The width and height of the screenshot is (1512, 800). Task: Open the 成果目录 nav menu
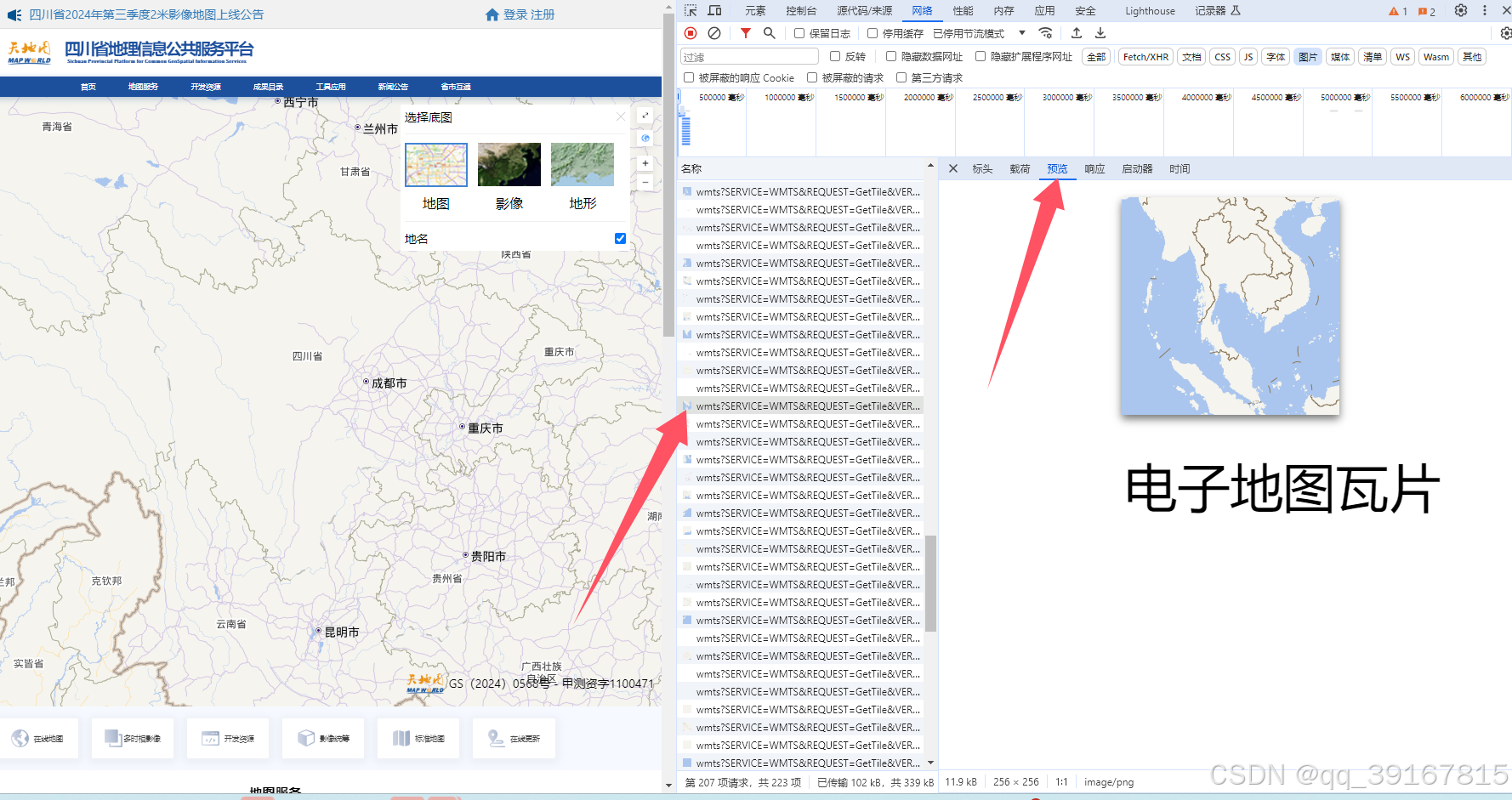[x=268, y=87]
